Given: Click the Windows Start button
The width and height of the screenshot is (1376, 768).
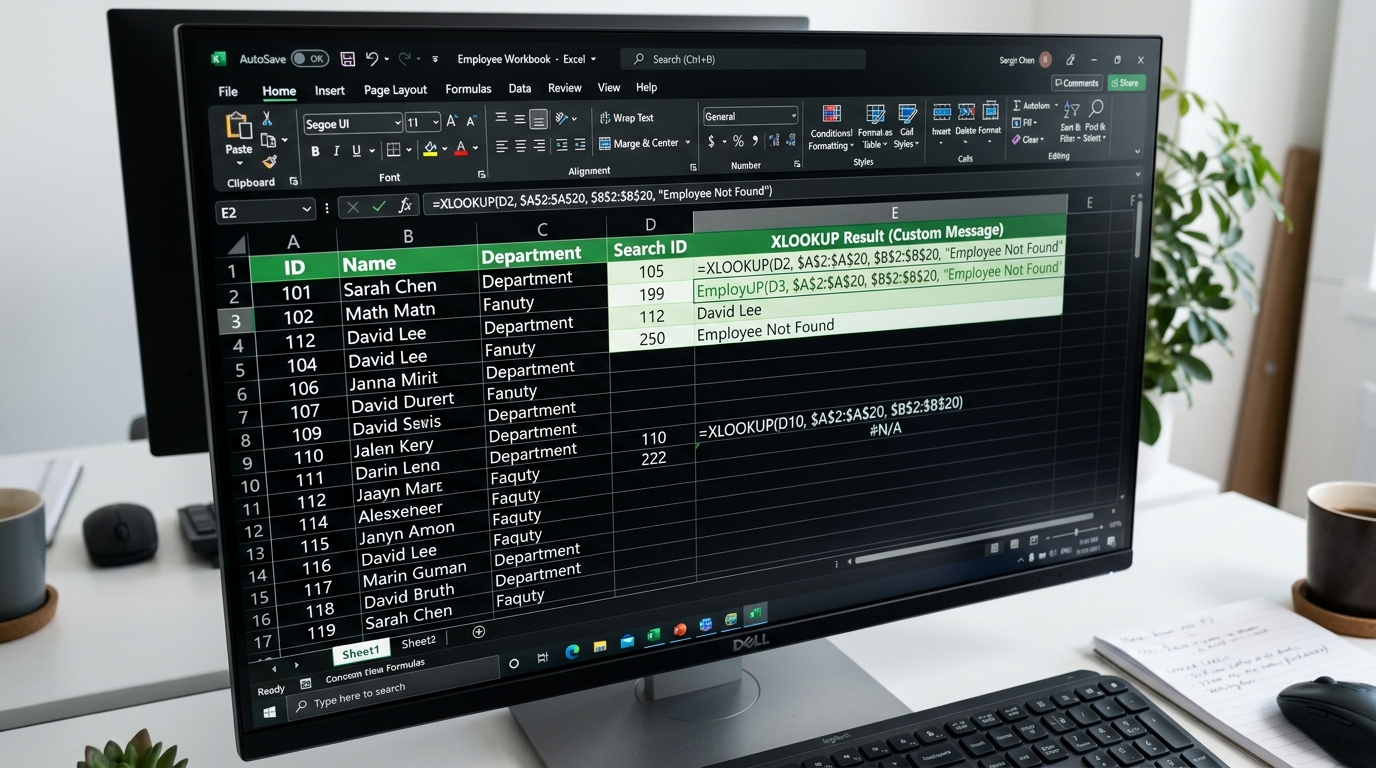Looking at the screenshot, I should 269,713.
